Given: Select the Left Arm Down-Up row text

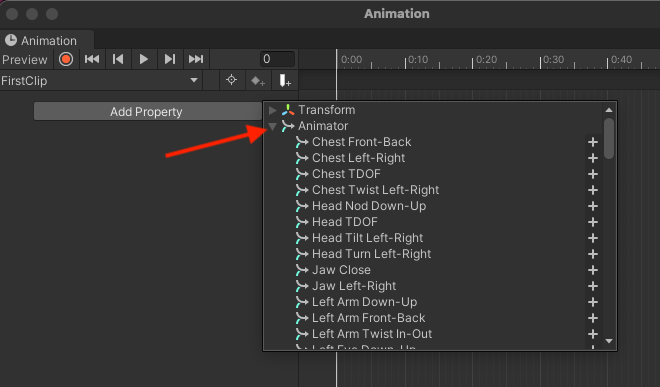Looking at the screenshot, I should click(365, 302).
